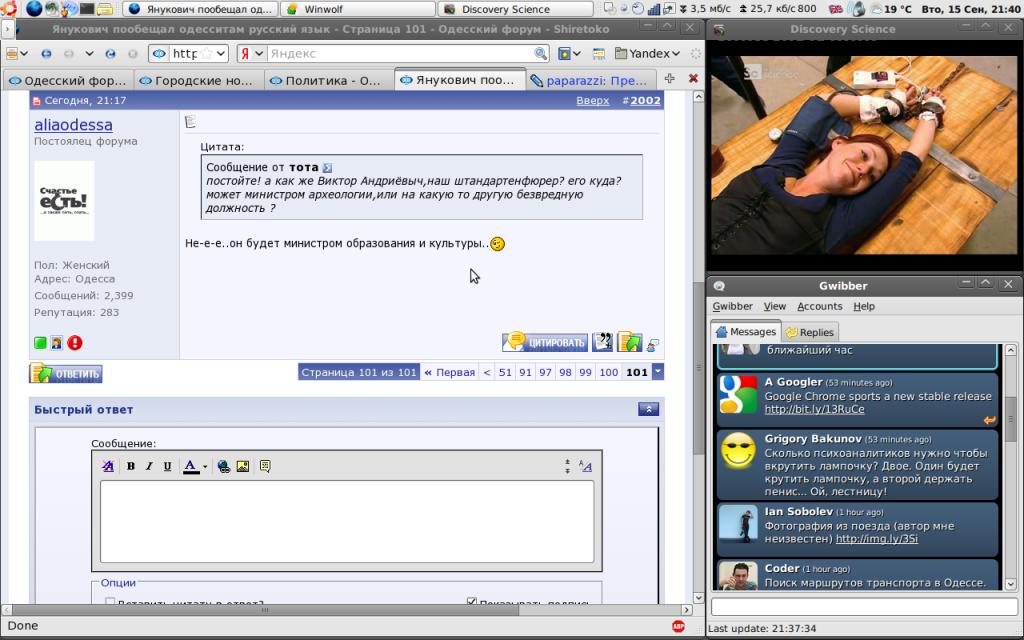Image resolution: width=1024 pixels, height=640 pixels.
Task: Click the green online status icon
Action: 40,343
